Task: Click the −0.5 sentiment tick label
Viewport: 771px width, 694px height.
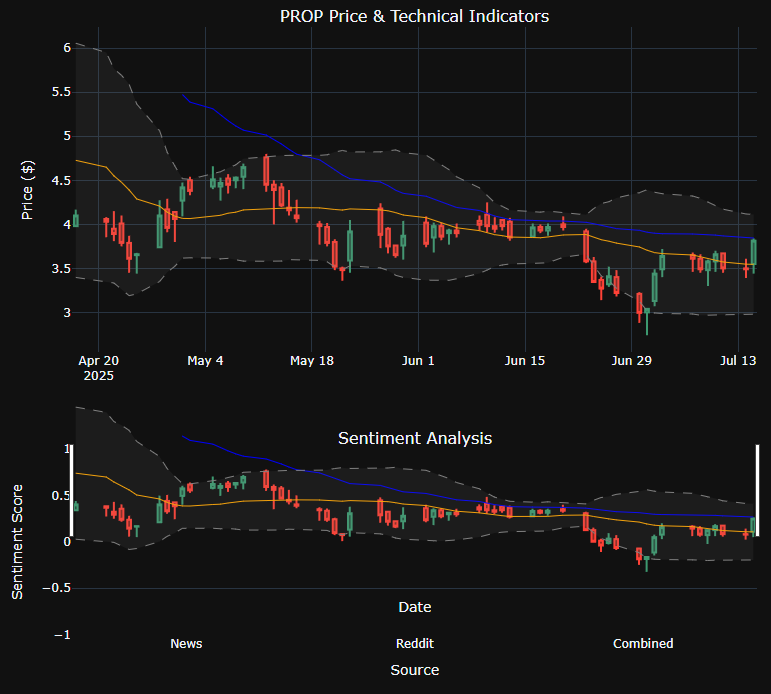Action: point(57,588)
